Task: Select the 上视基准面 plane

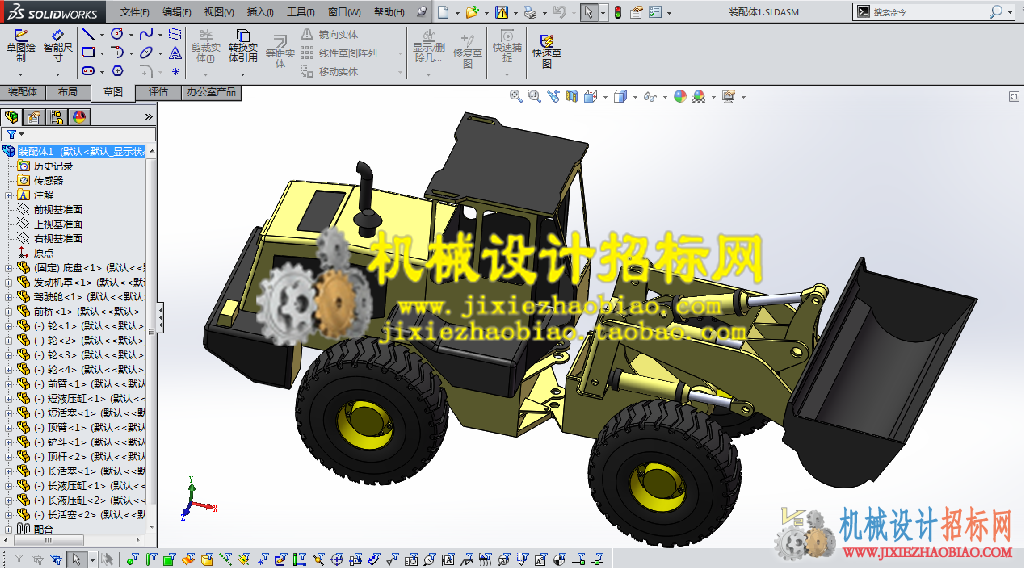Action: 58,224
